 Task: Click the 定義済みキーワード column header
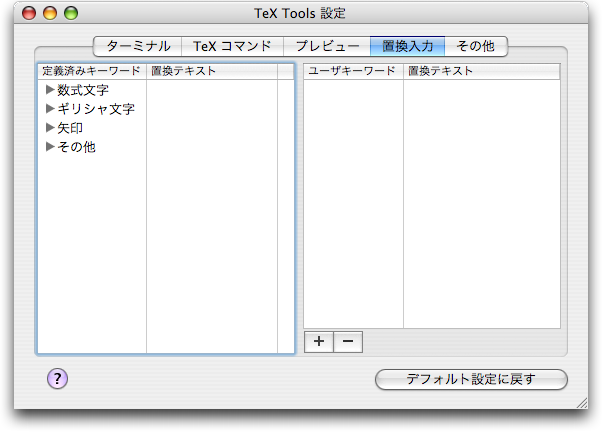tap(92, 71)
